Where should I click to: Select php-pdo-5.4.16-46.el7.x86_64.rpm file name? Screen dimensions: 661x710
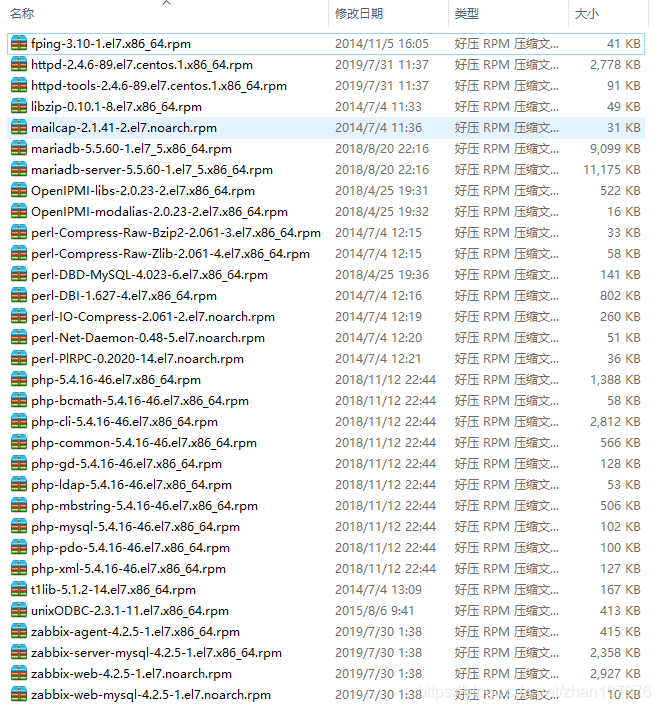[130, 547]
